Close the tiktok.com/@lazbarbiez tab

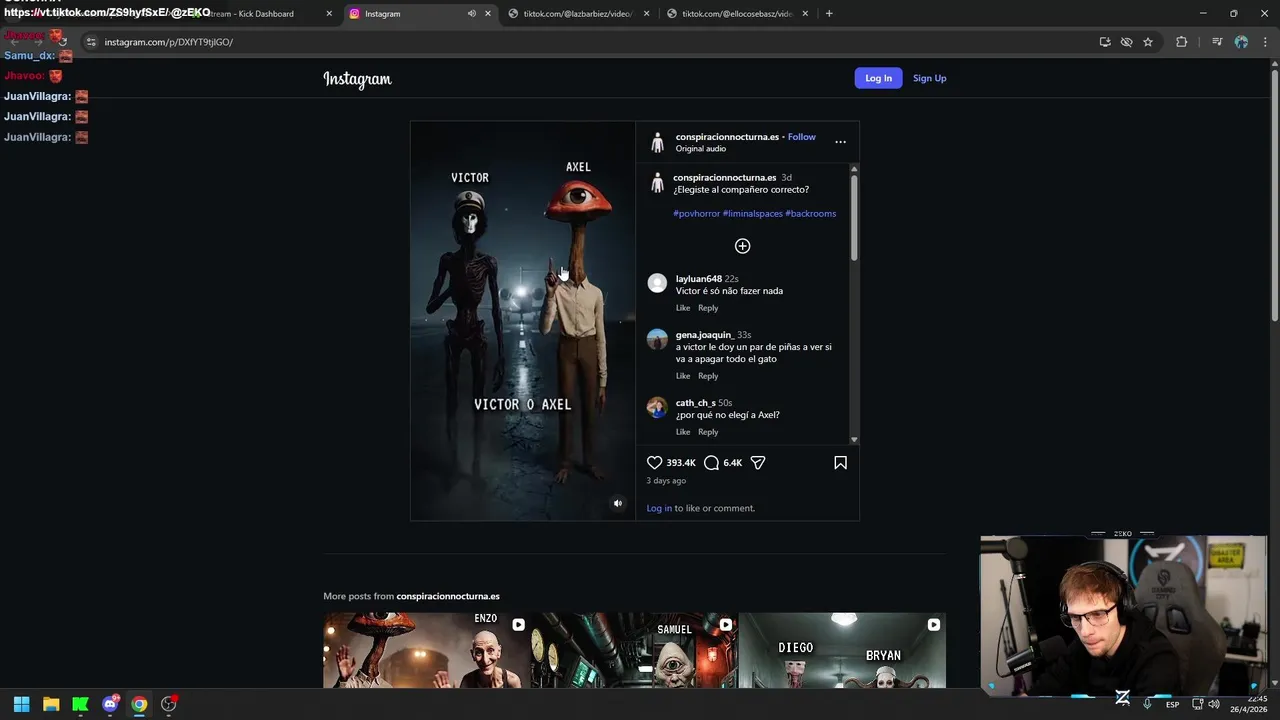click(x=647, y=14)
